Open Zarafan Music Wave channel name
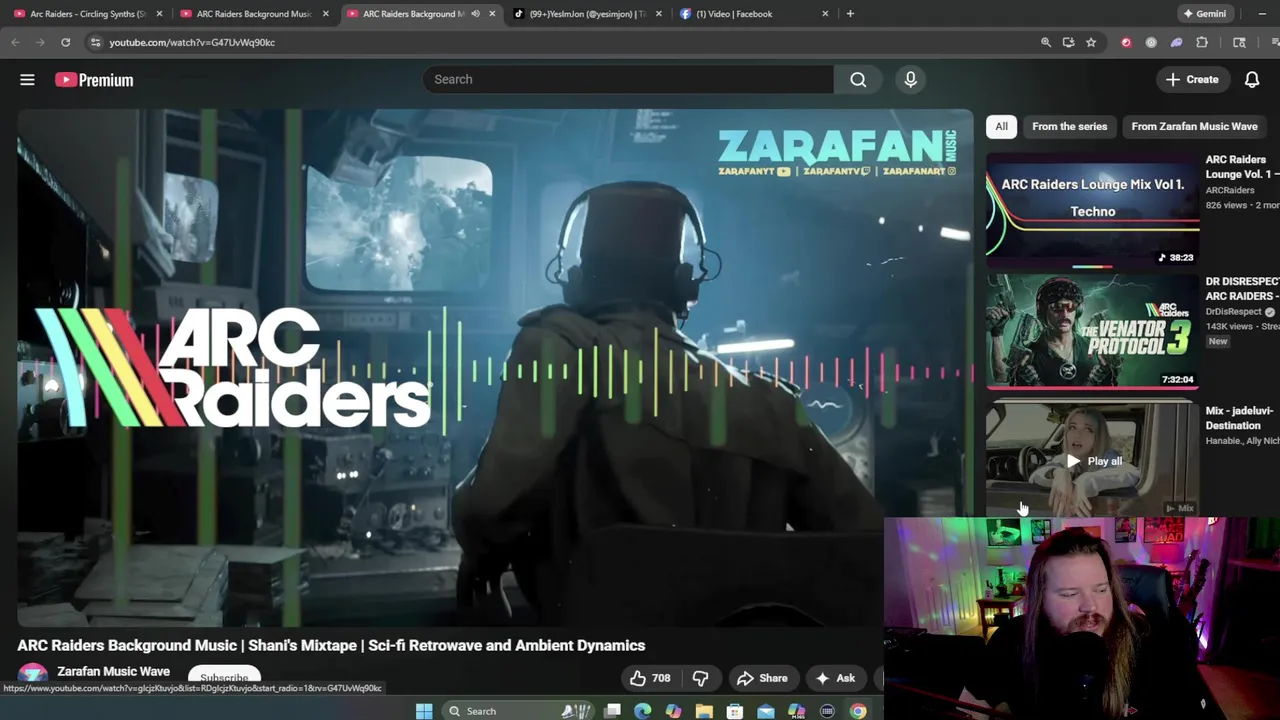This screenshot has height=720, width=1280. [x=113, y=672]
